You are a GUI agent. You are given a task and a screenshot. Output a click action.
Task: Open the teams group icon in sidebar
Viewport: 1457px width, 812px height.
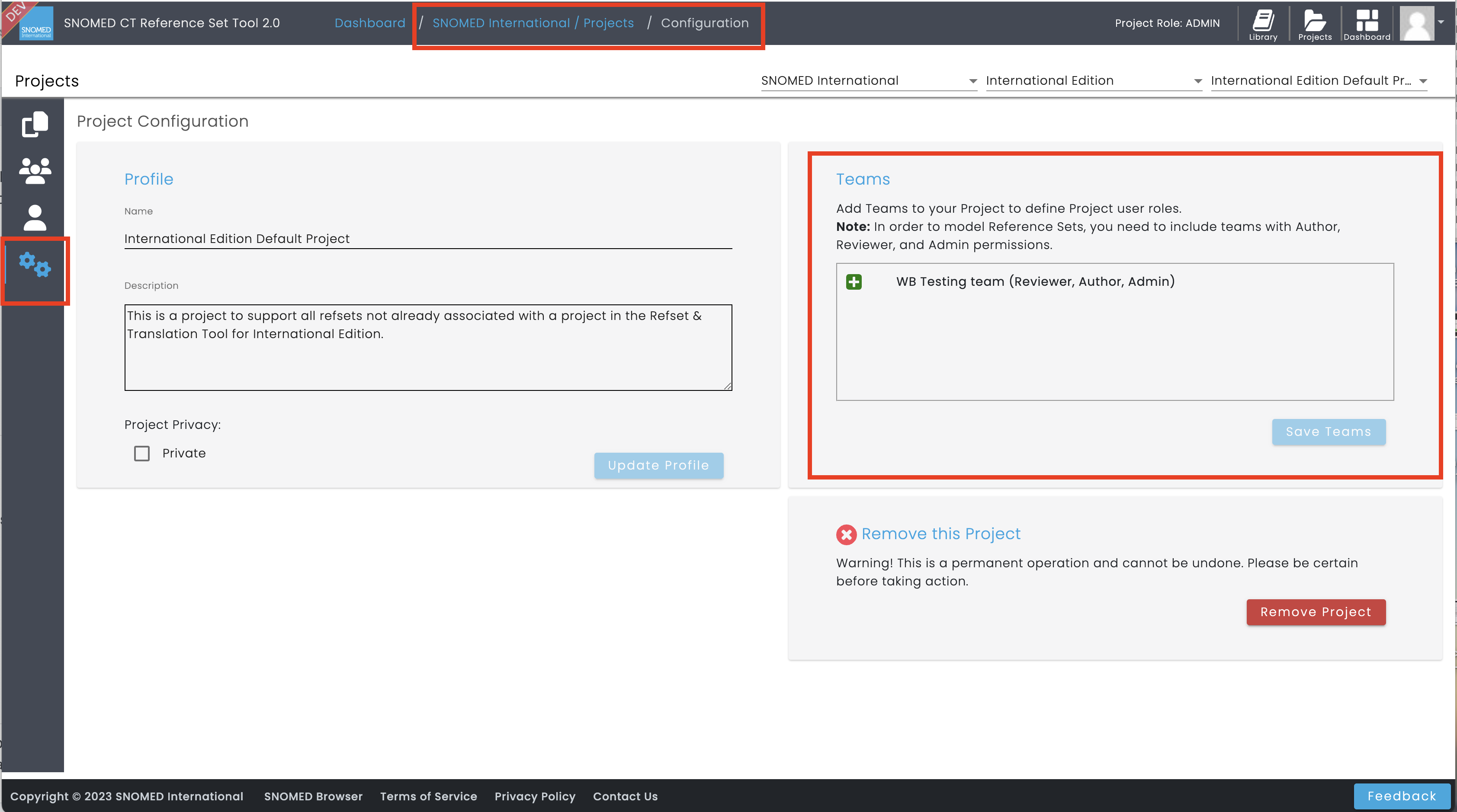pyautogui.click(x=35, y=170)
